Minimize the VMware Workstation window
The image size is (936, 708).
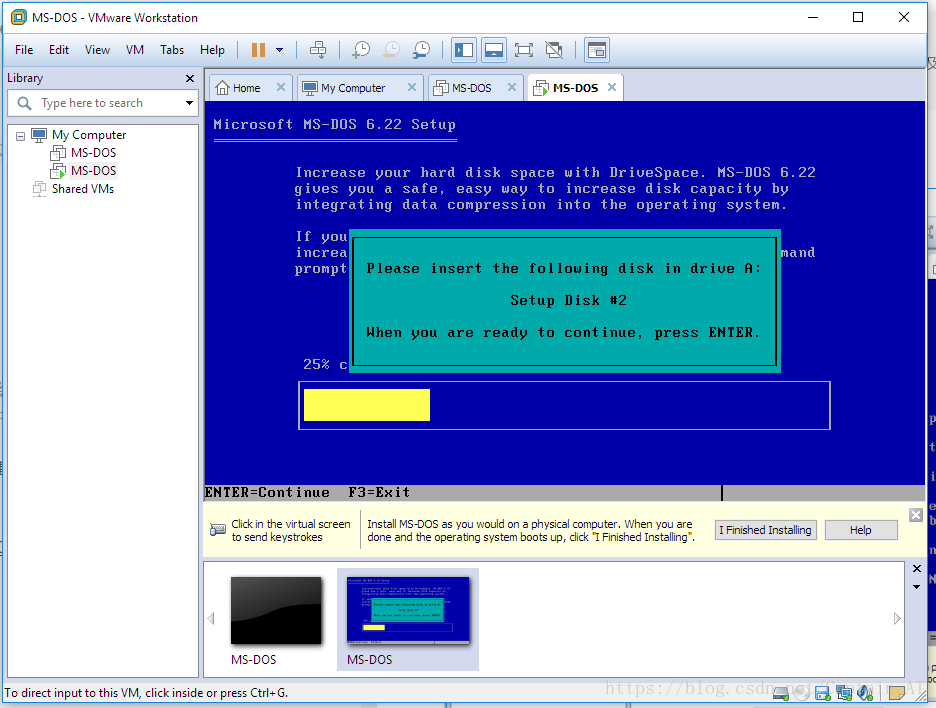tap(812, 17)
